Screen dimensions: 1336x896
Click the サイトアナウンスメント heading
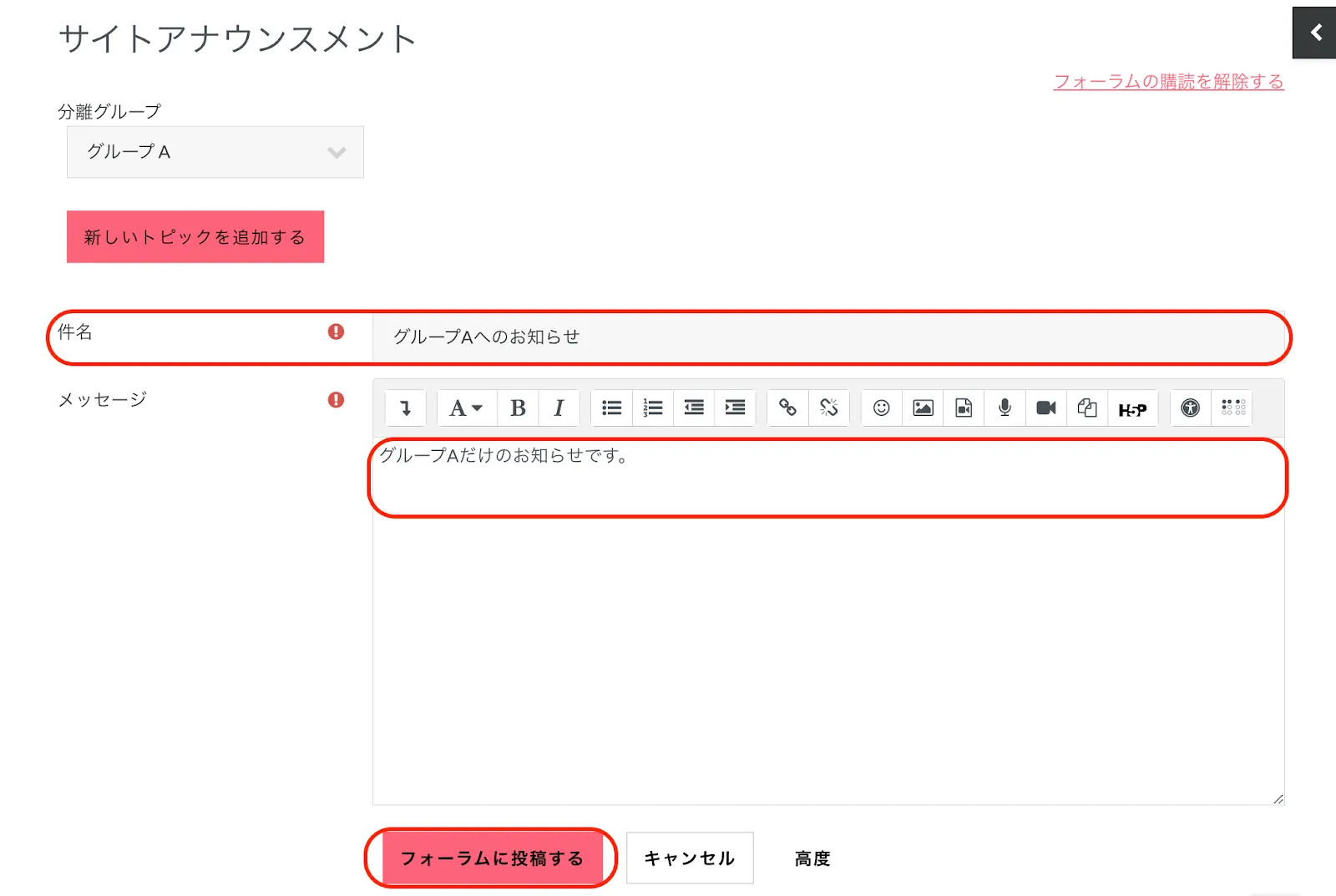(238, 39)
